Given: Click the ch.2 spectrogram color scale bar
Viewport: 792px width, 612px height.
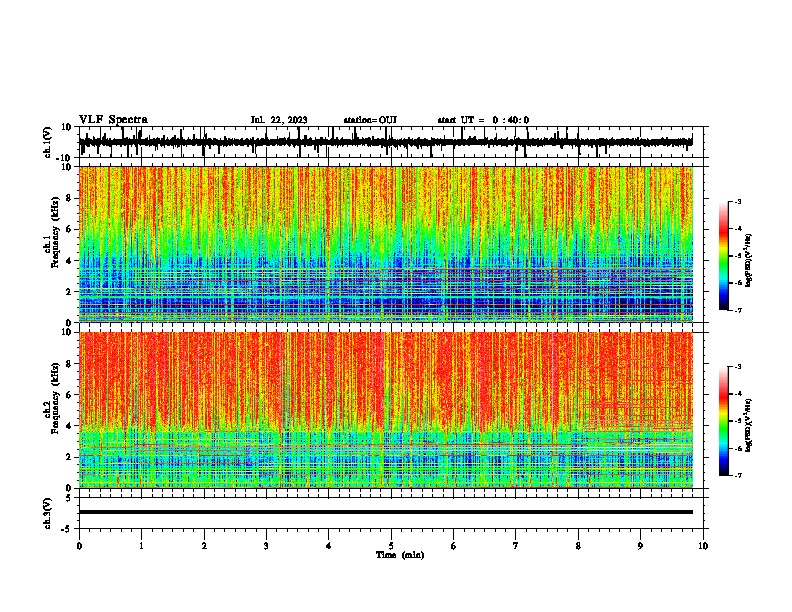Looking at the screenshot, I should (x=723, y=421).
